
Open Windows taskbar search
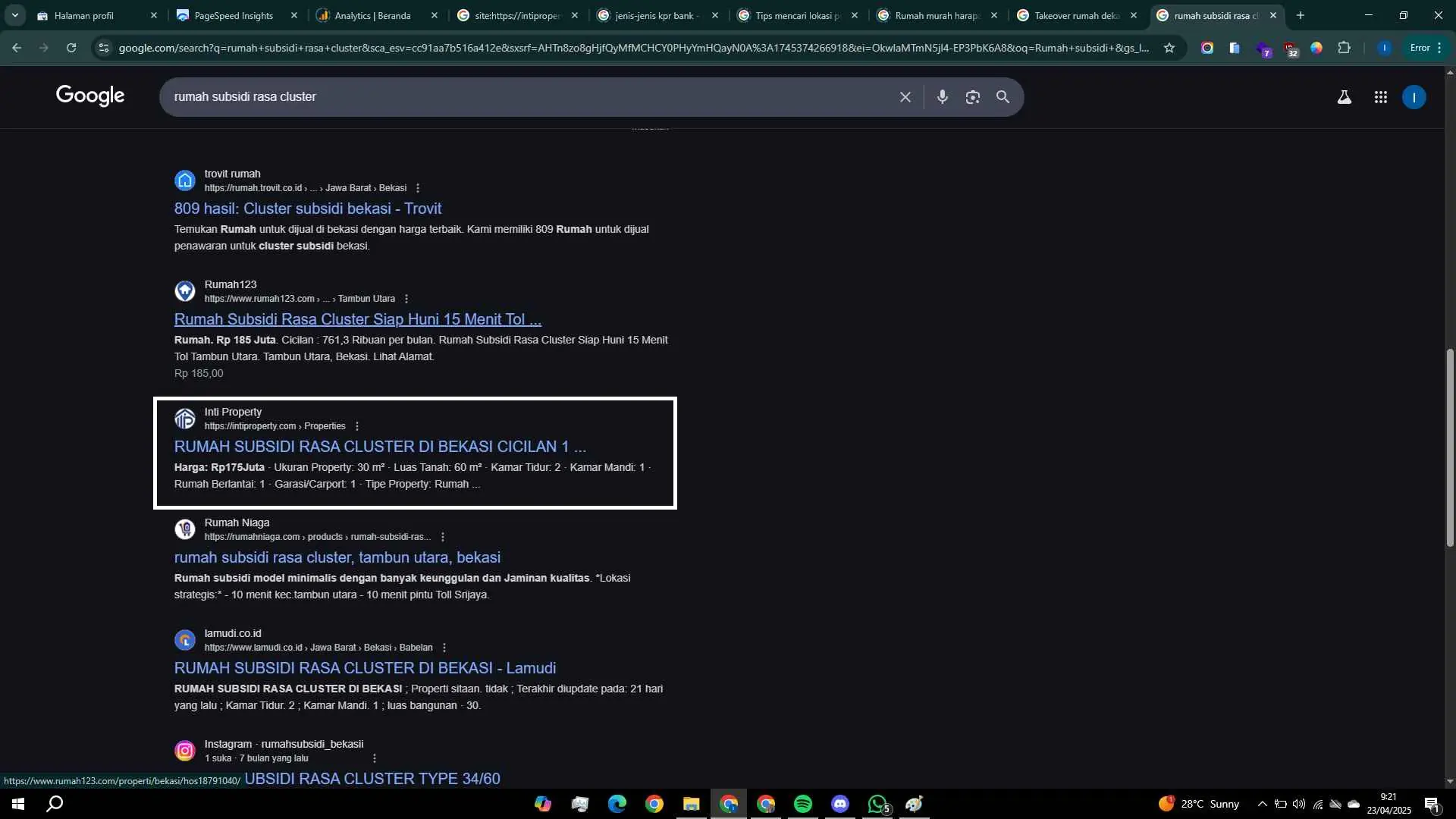(x=55, y=804)
